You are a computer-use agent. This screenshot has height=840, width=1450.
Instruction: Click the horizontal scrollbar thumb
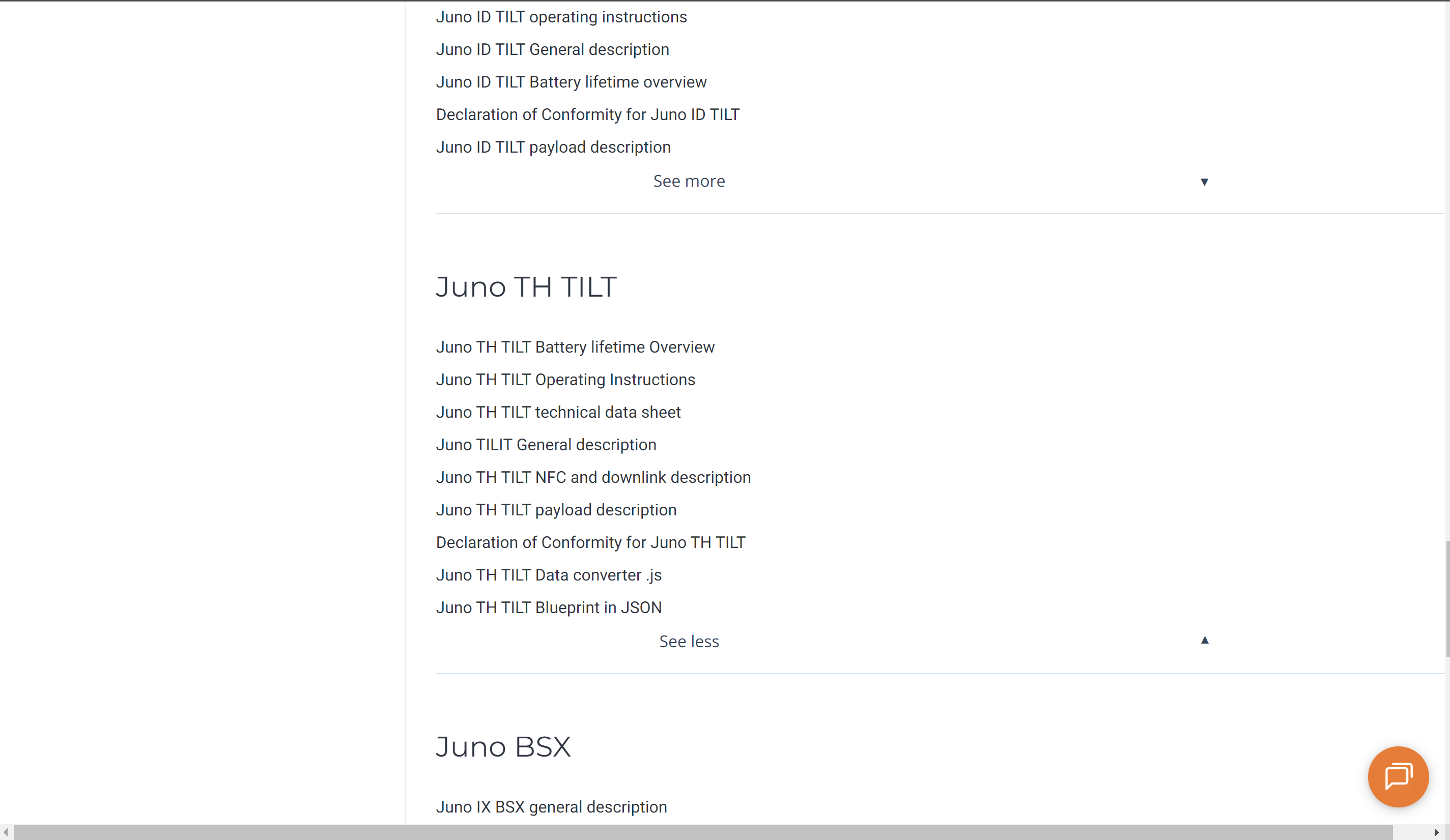click(703, 832)
